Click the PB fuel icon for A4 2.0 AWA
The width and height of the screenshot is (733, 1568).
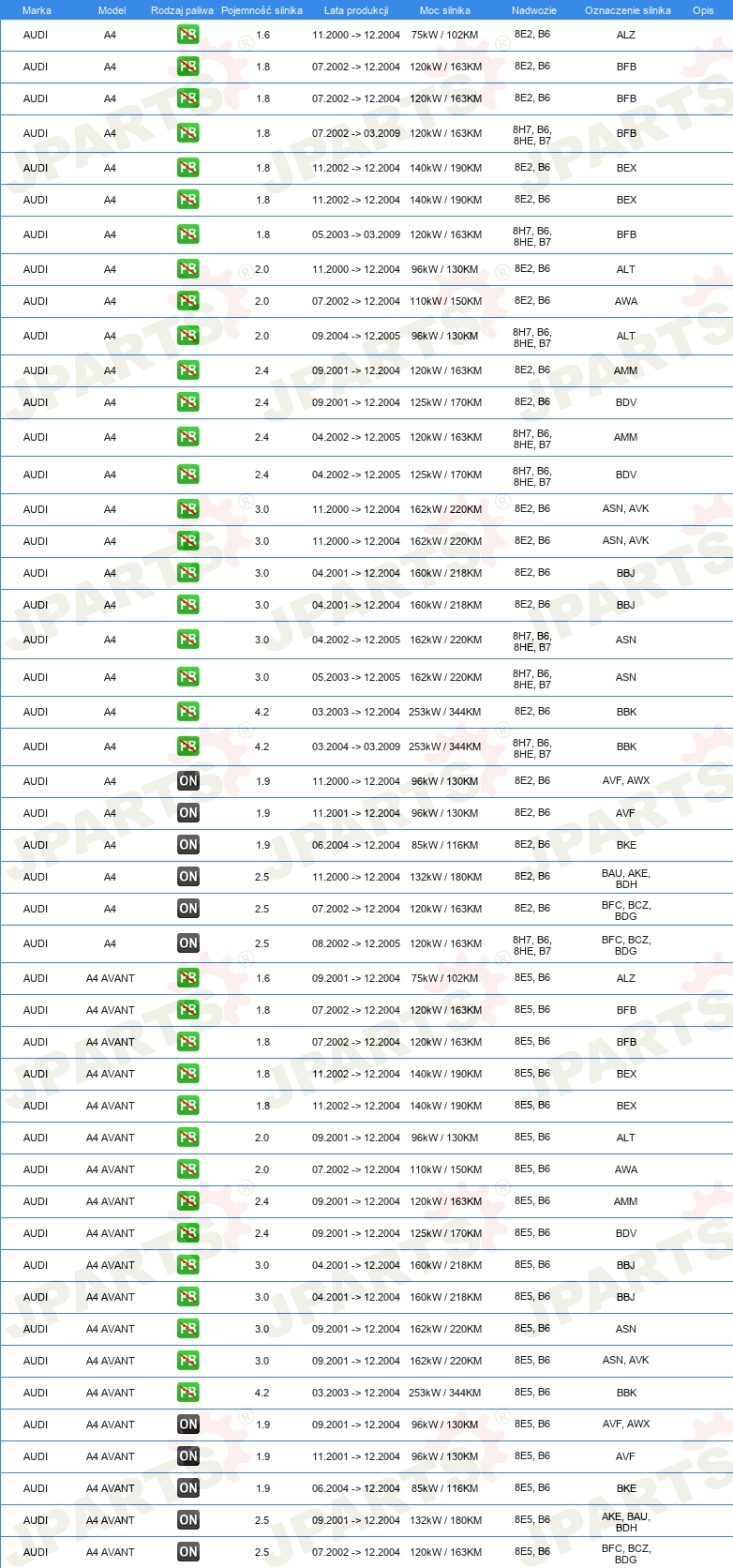(x=188, y=301)
